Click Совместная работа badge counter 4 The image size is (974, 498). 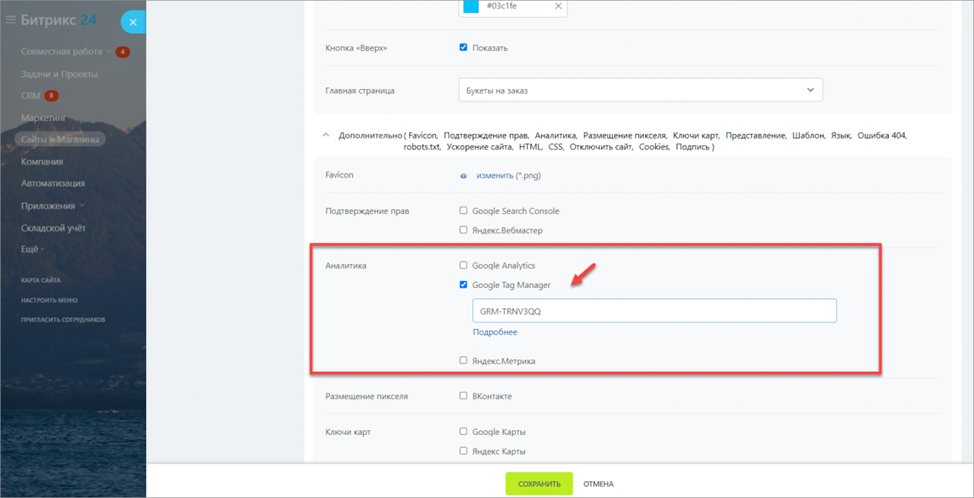click(x=122, y=52)
